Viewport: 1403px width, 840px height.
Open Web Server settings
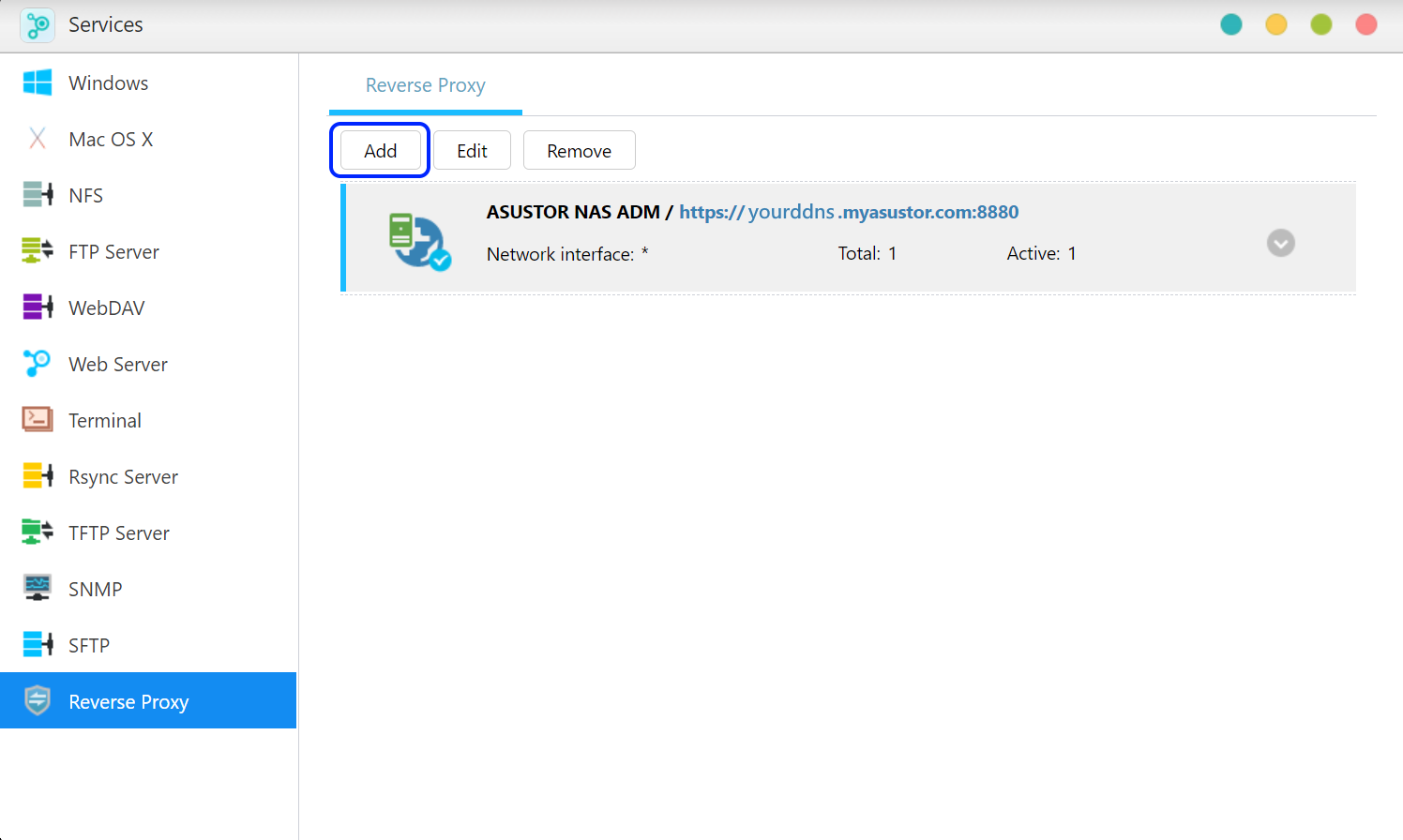(148, 364)
